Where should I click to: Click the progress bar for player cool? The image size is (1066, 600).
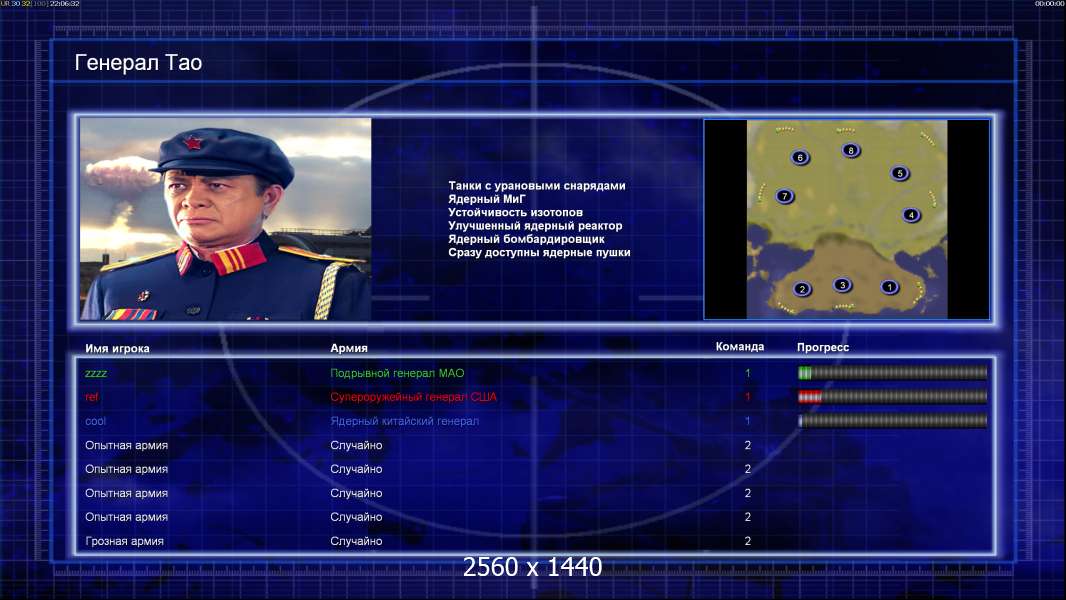[892, 421]
